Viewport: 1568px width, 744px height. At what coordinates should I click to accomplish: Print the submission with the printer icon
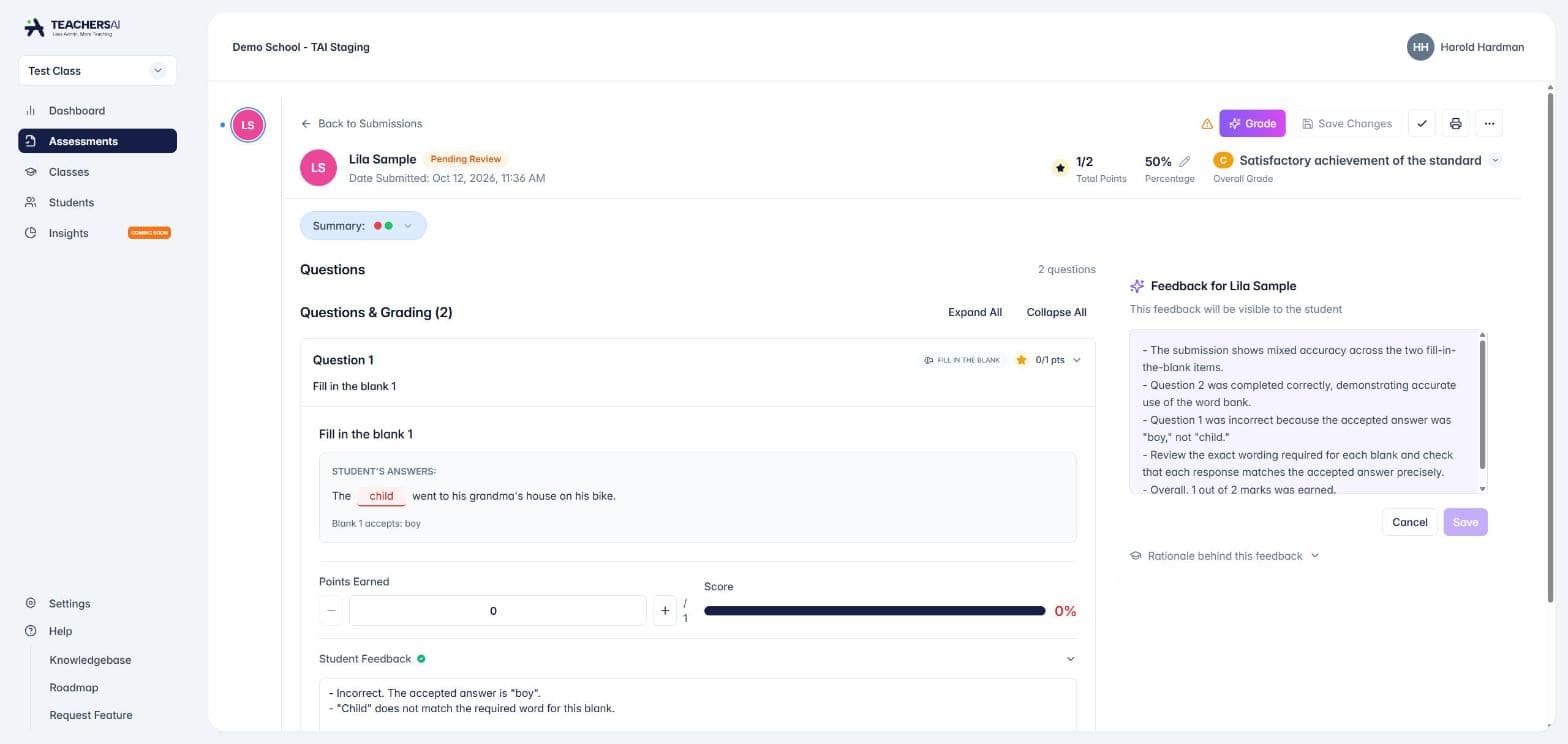pyautogui.click(x=1455, y=124)
